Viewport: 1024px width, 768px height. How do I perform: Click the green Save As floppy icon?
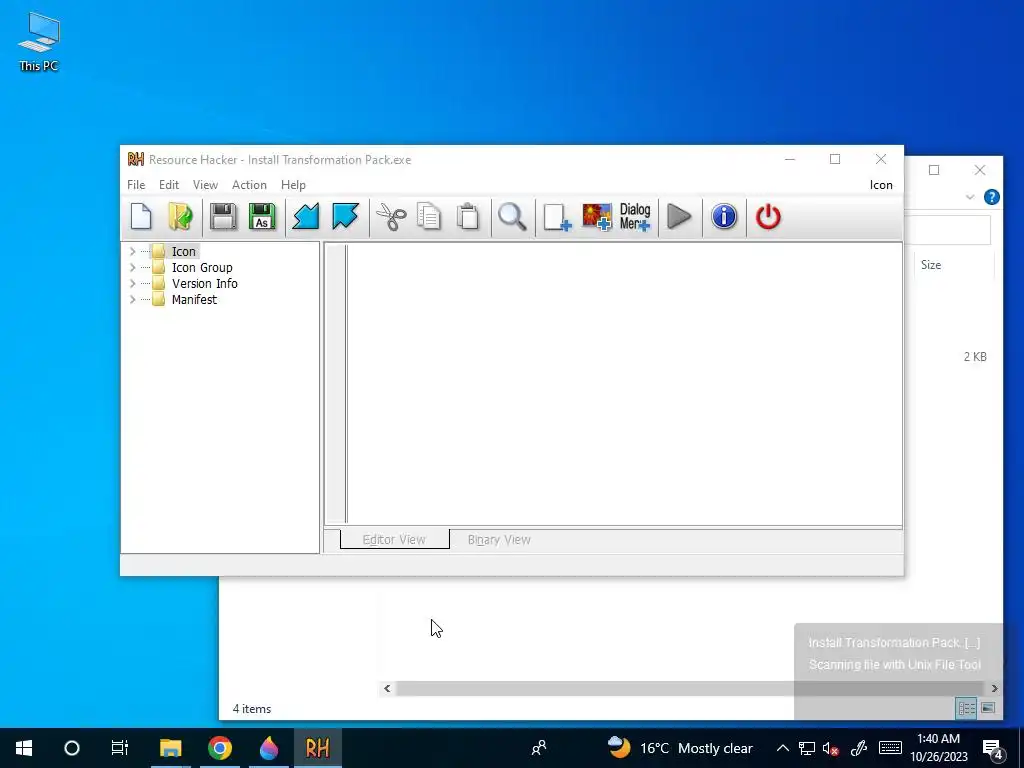pyautogui.click(x=262, y=217)
